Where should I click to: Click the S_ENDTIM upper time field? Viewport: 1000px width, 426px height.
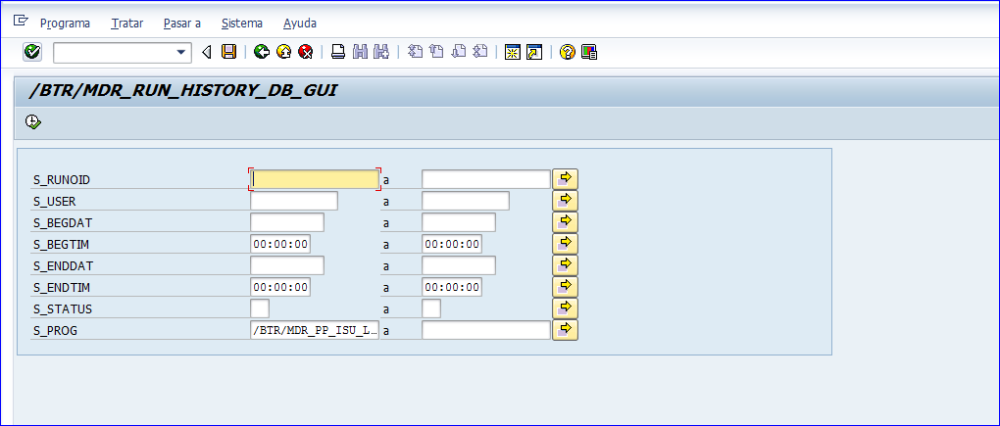pos(452,287)
